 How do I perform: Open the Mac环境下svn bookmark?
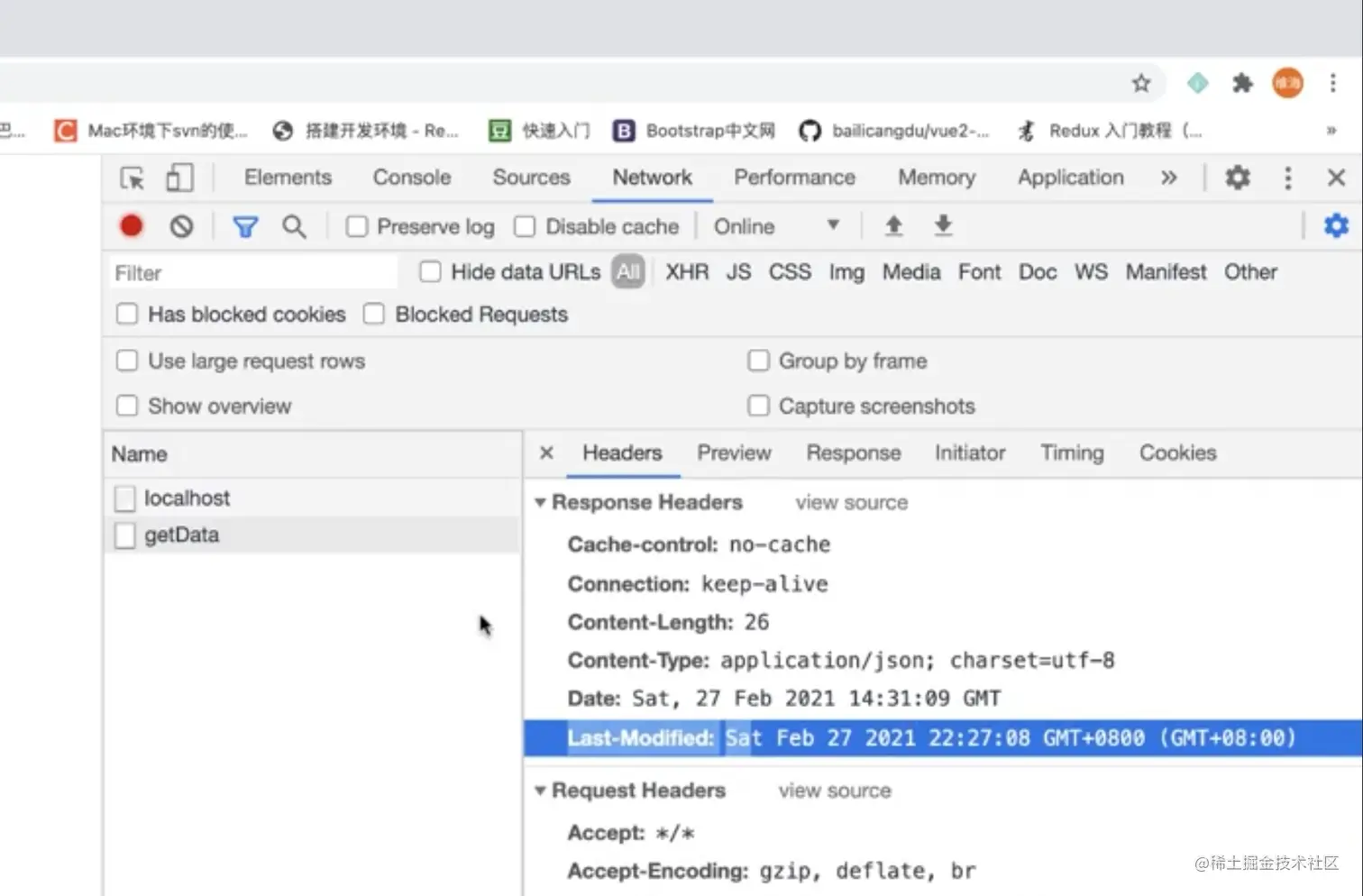pyautogui.click(x=151, y=131)
